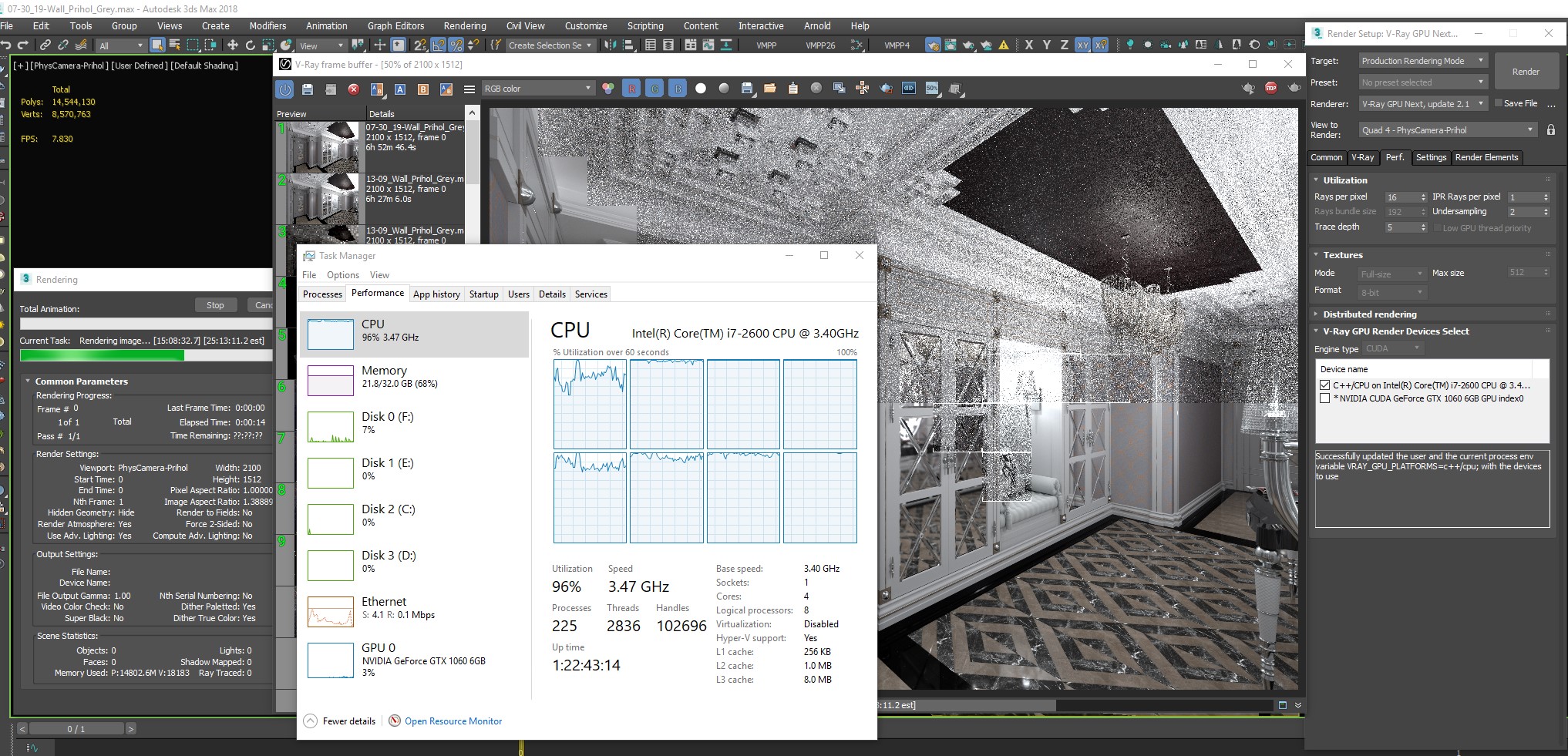This screenshot has height=756, width=1568.
Task: Activate the Select Object tool
Action: (x=156, y=45)
